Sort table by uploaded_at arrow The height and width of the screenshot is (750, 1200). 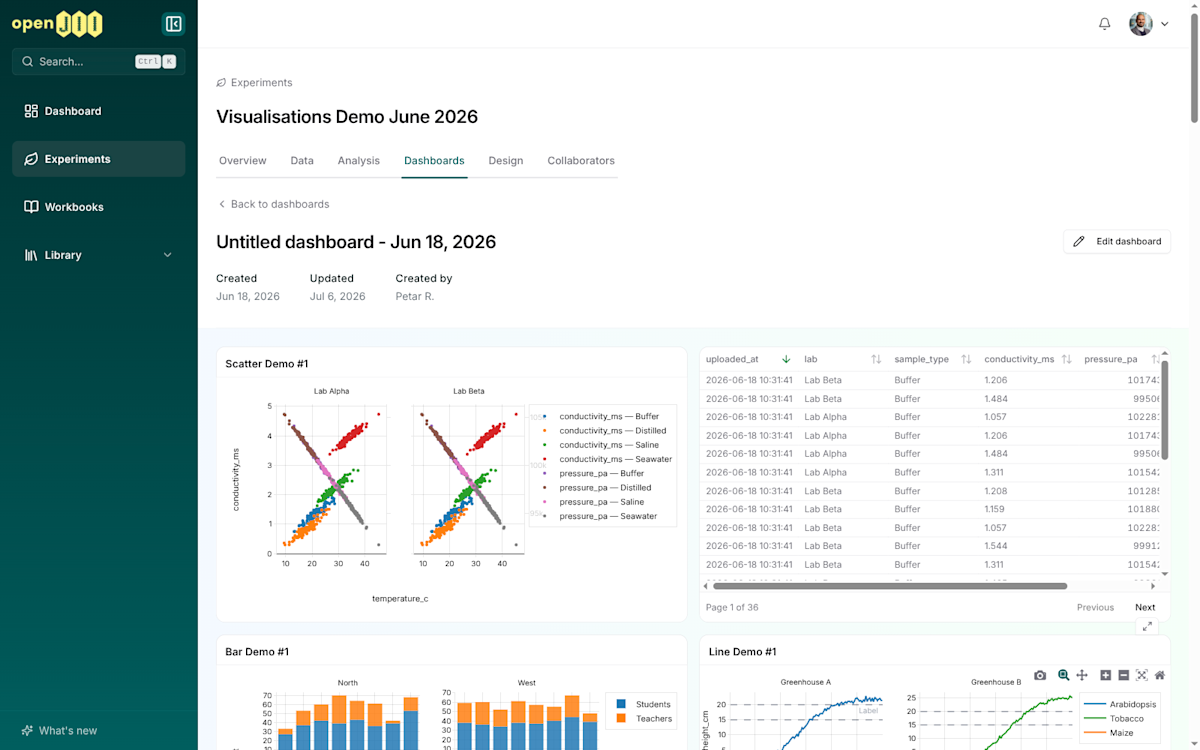786,359
